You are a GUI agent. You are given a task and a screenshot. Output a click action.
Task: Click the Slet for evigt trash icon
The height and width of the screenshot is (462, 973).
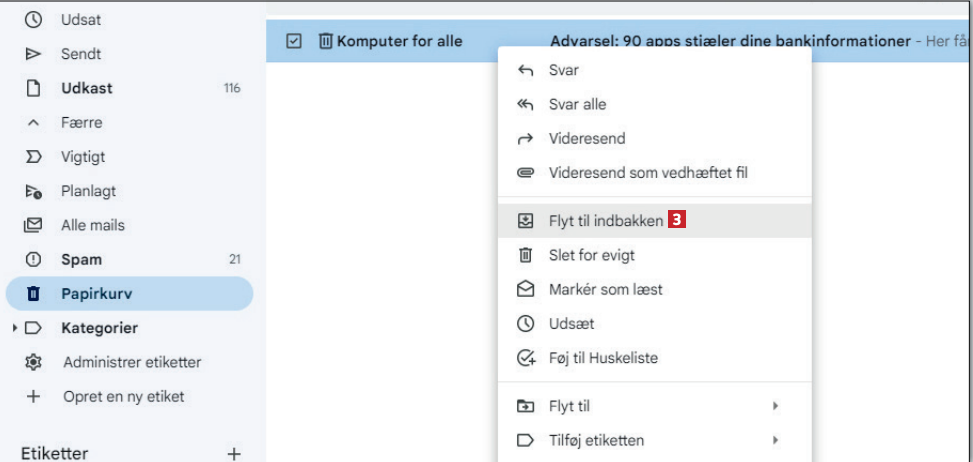pyautogui.click(x=525, y=256)
